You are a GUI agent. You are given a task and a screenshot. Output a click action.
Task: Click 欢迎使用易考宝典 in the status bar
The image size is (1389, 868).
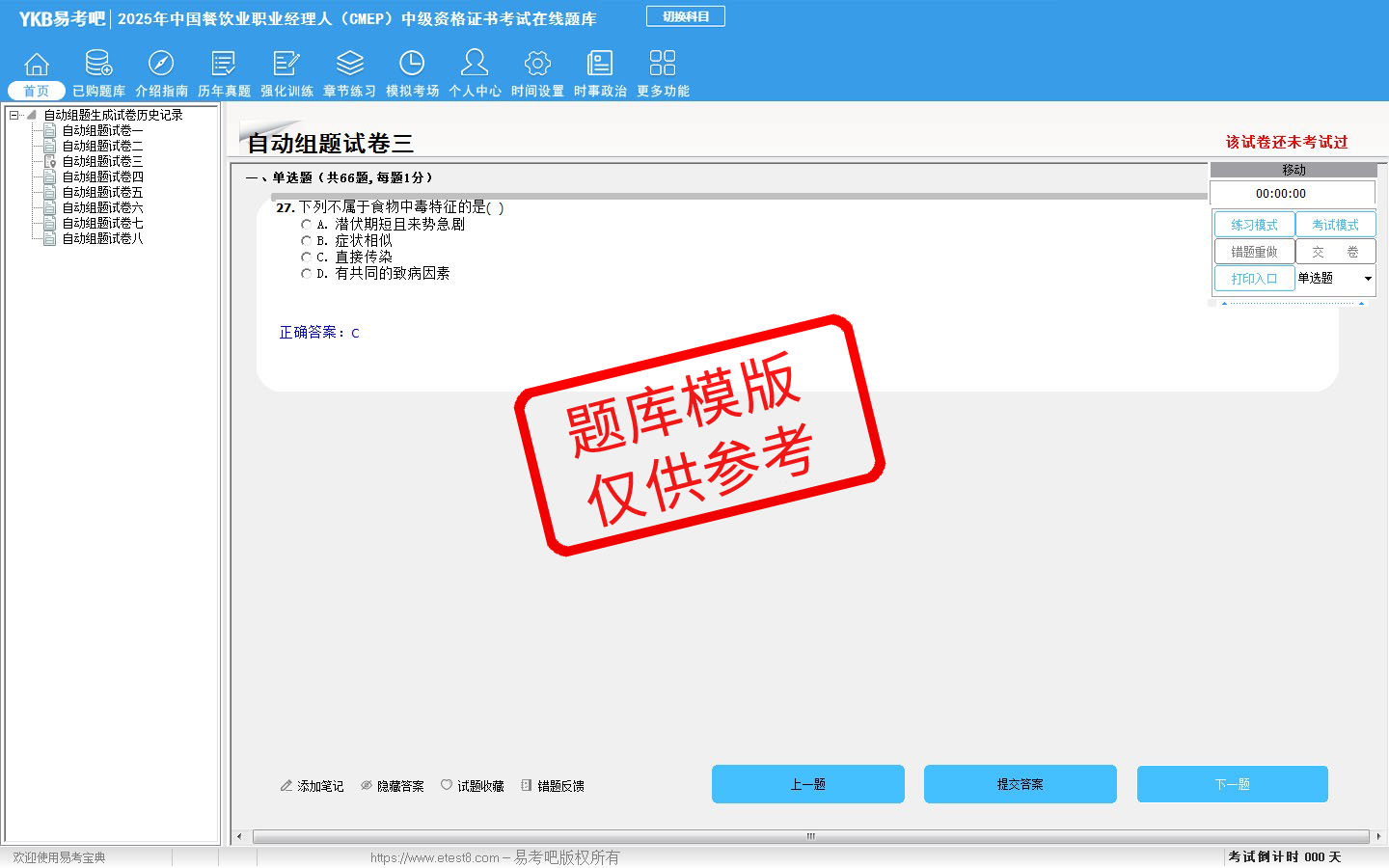(59, 857)
